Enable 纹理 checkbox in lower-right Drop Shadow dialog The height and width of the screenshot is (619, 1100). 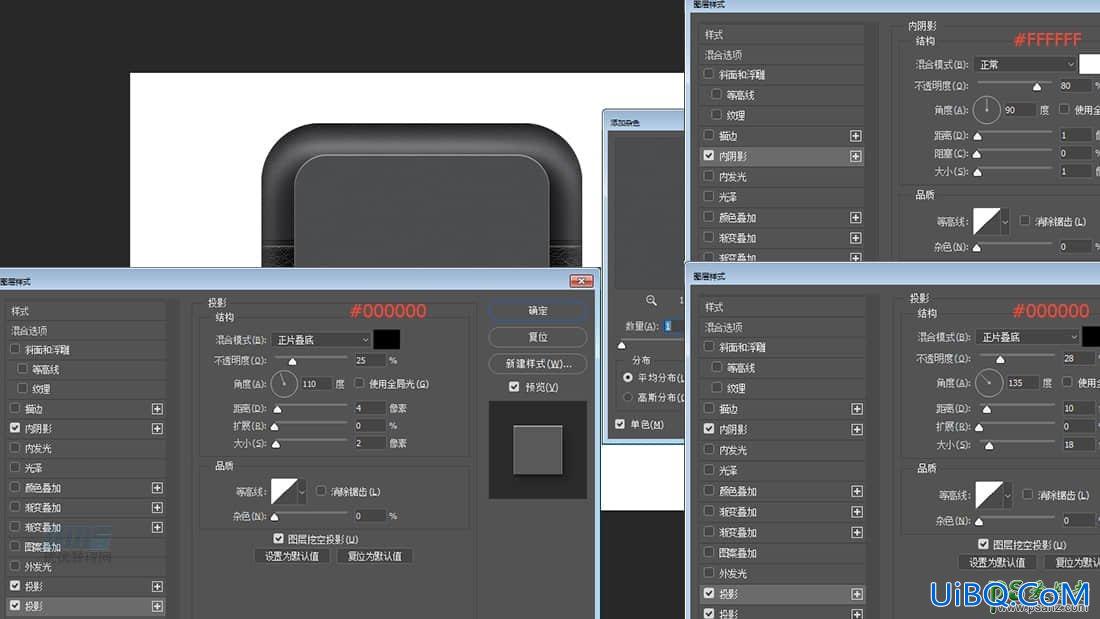tap(716, 387)
